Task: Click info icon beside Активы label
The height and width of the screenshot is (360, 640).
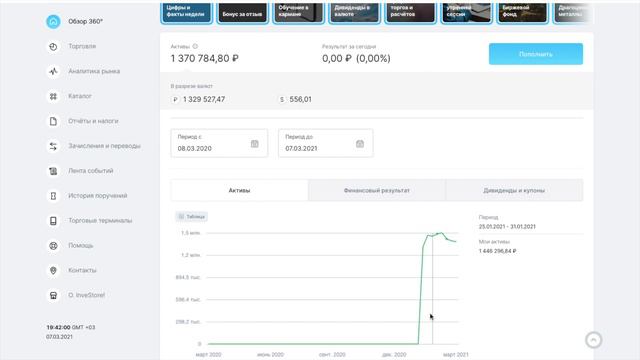Action: coord(195,46)
